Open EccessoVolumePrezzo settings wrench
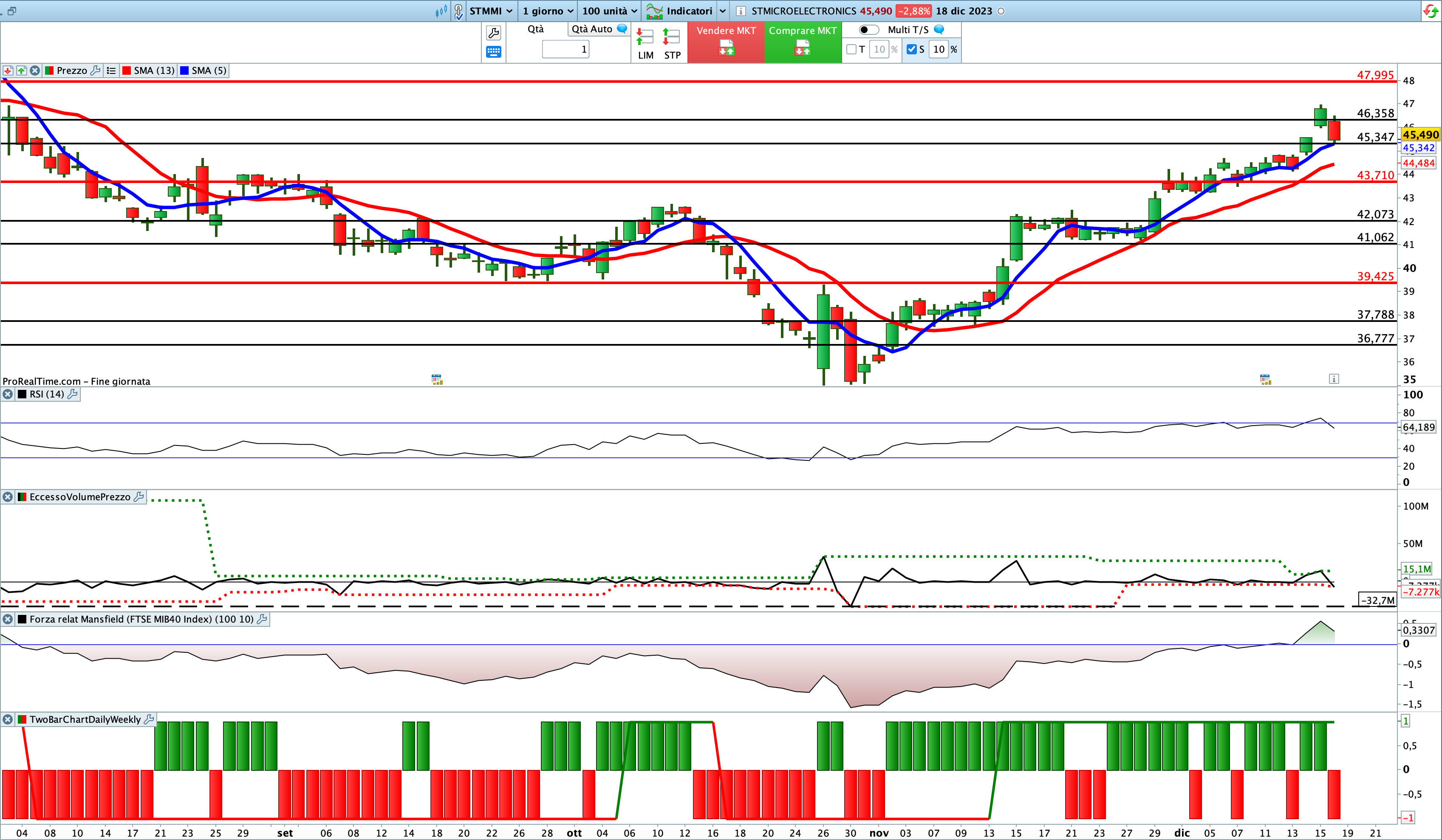 click(x=139, y=497)
